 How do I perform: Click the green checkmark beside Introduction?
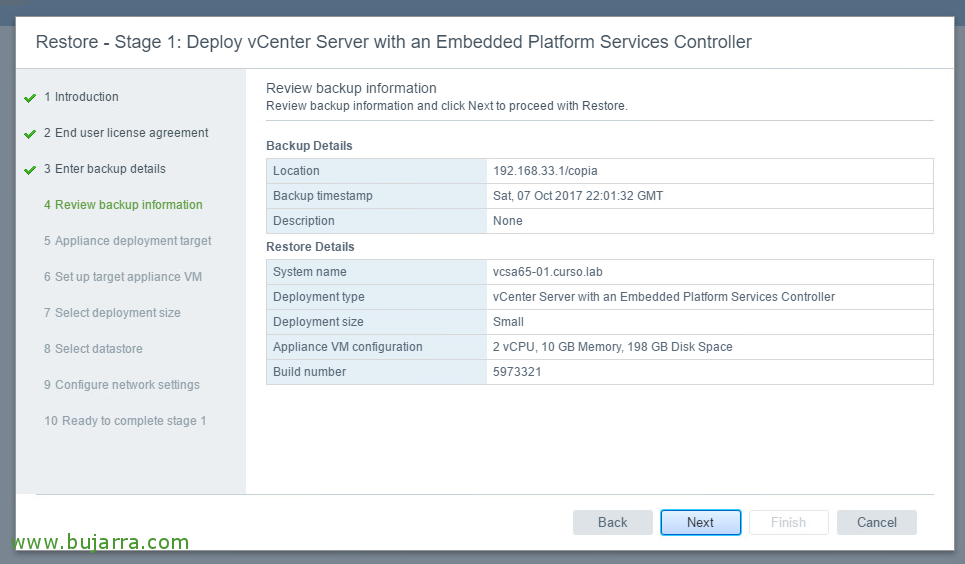(30, 98)
